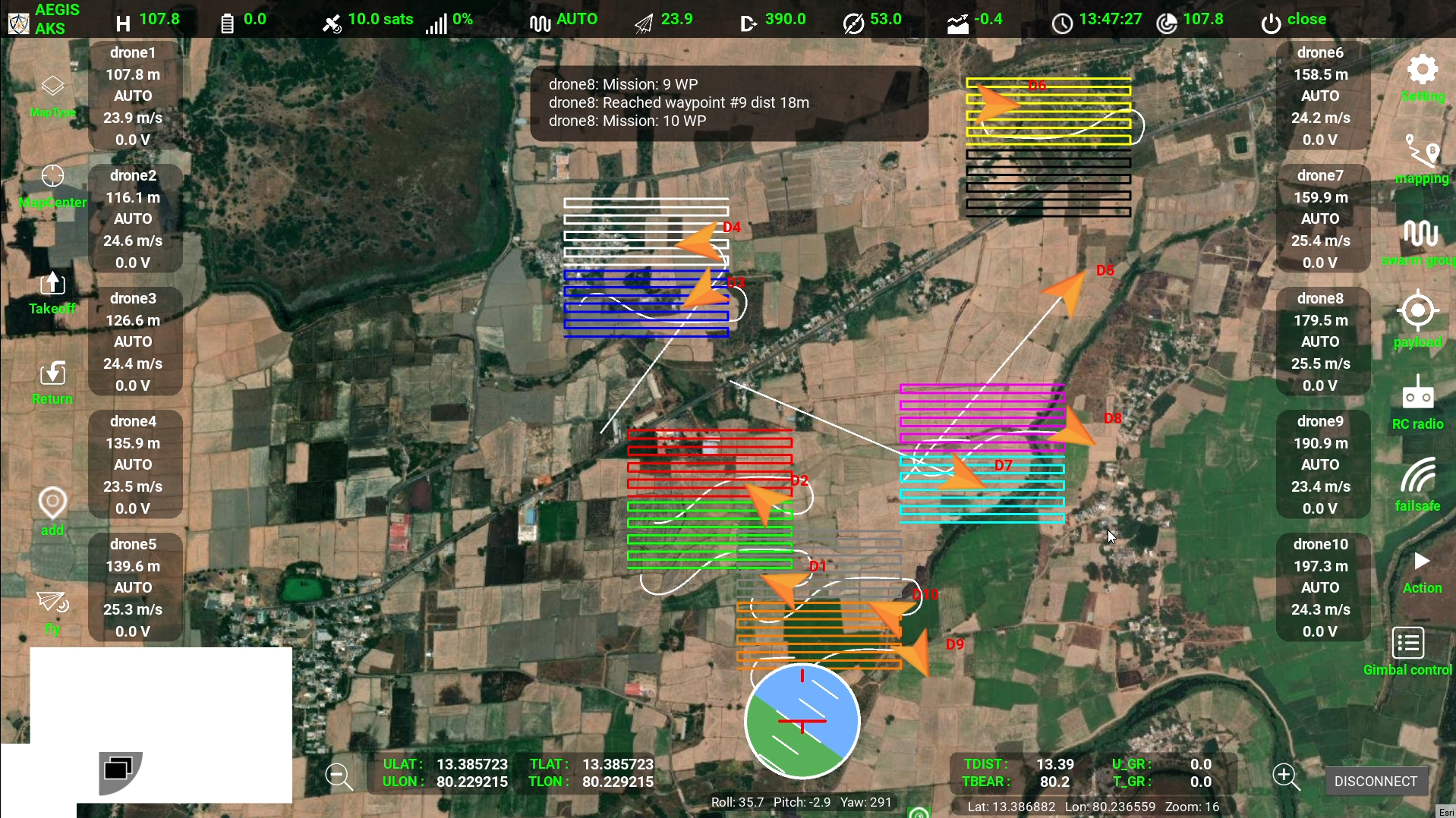Click the zoom out magnifier
The image size is (1456, 818).
[339, 776]
